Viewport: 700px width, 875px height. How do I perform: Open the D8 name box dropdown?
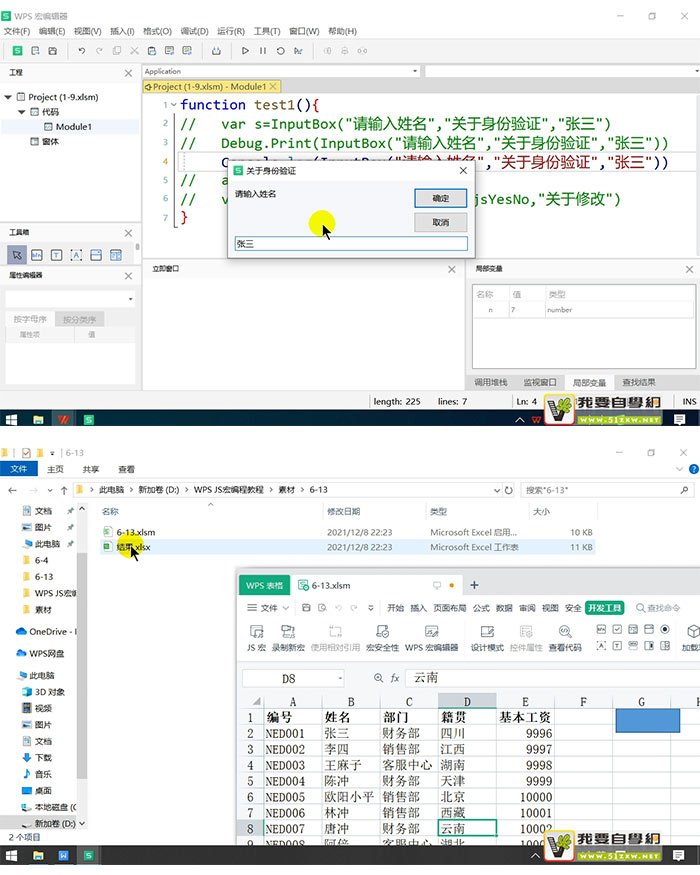tap(340, 679)
